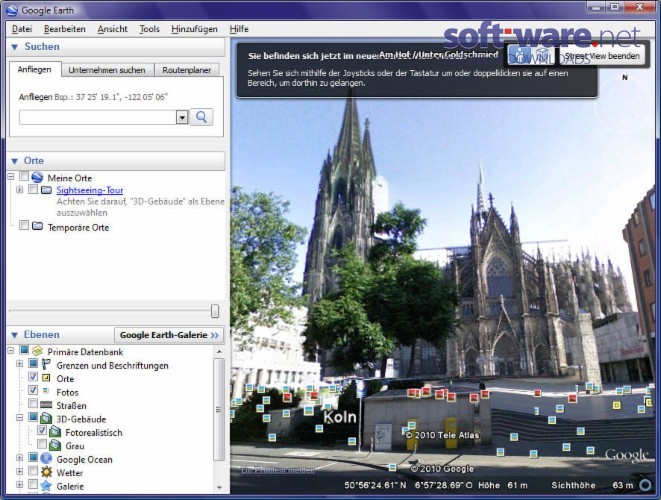Click the Sightseeing-Tour folder icon
Image resolution: width=661 pixels, height=500 pixels.
46,190
